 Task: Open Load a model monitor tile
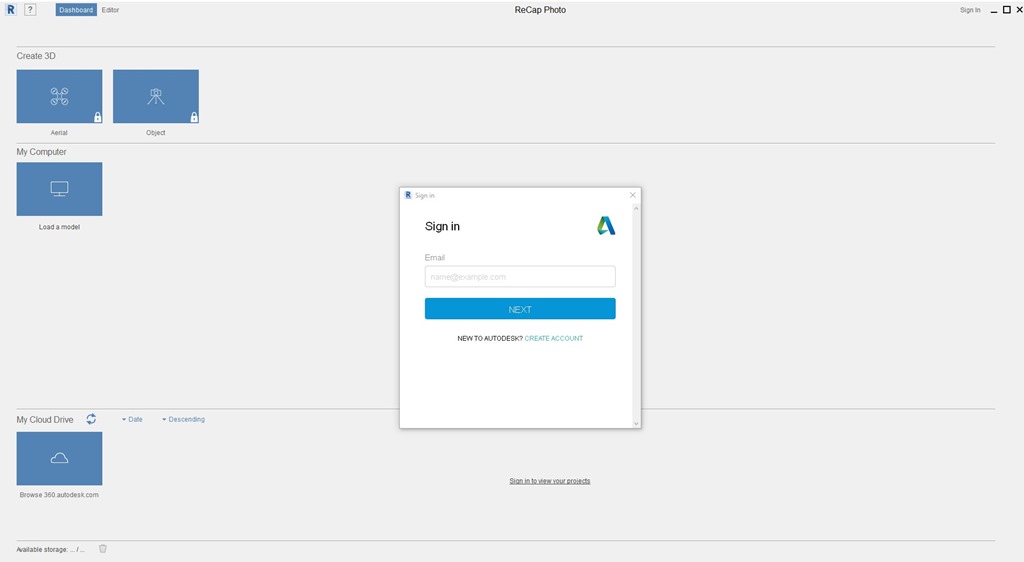(59, 189)
